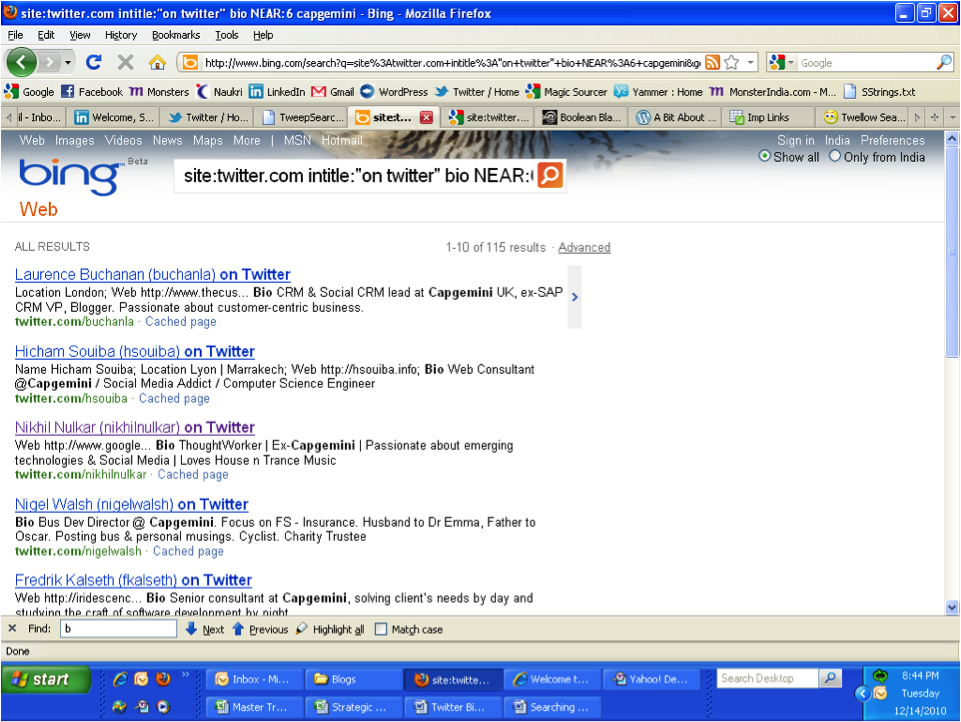The width and height of the screenshot is (961, 722).
Task: Open the LinkedIn bookmark
Action: tap(277, 92)
